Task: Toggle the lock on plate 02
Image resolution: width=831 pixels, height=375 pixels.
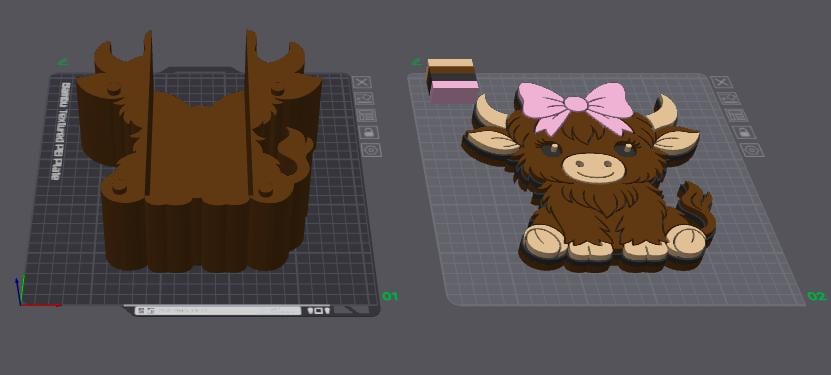Action: pyautogui.click(x=744, y=132)
